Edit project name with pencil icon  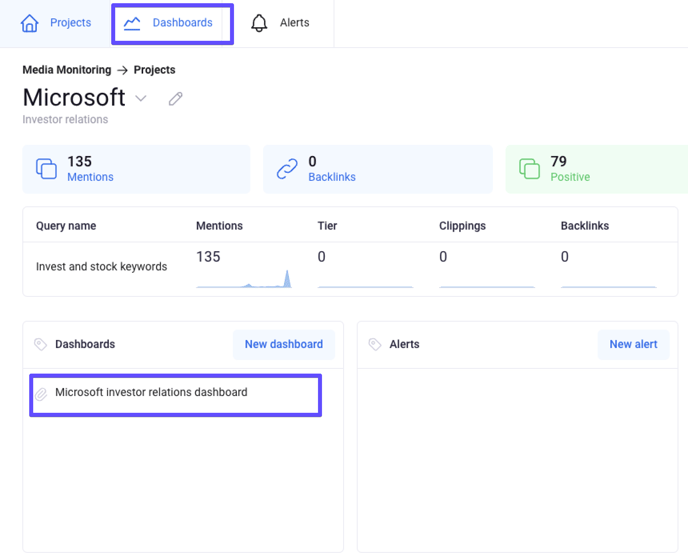(176, 99)
